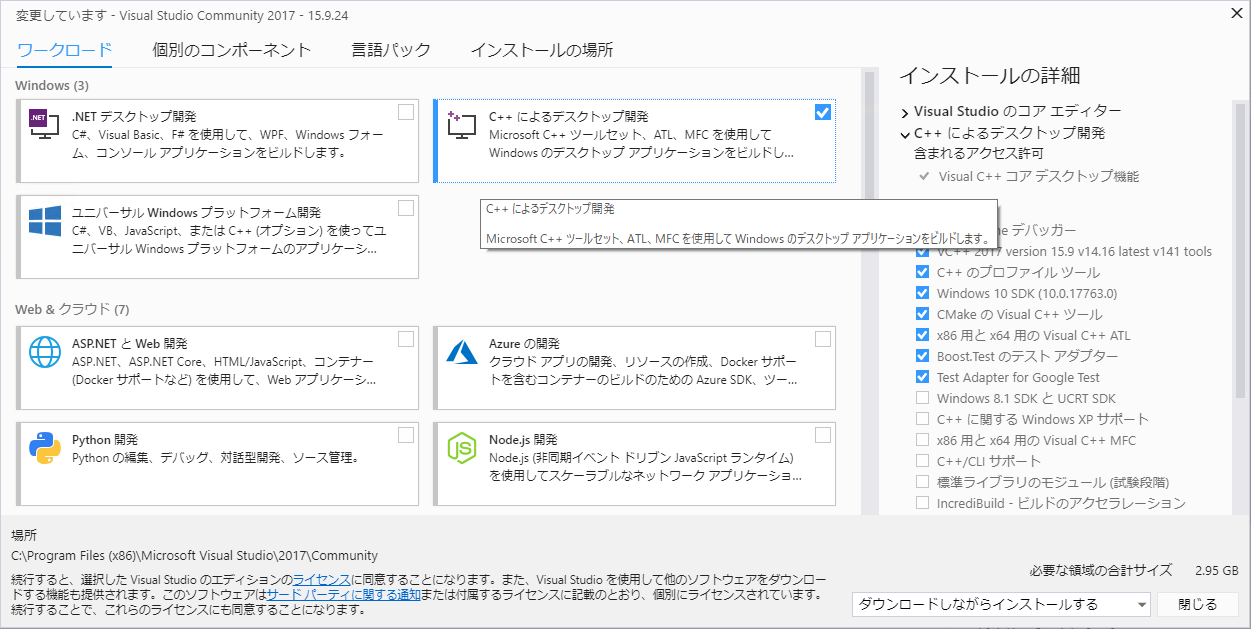Enable 標準ライブラリのモジュール (試験段階) component
The image size is (1251, 629).
tap(922, 482)
